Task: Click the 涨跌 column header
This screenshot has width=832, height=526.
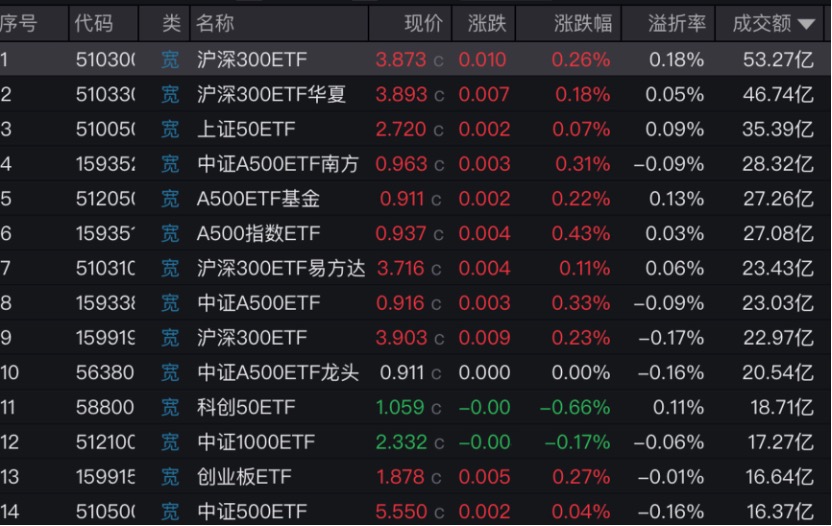Action: point(487,23)
